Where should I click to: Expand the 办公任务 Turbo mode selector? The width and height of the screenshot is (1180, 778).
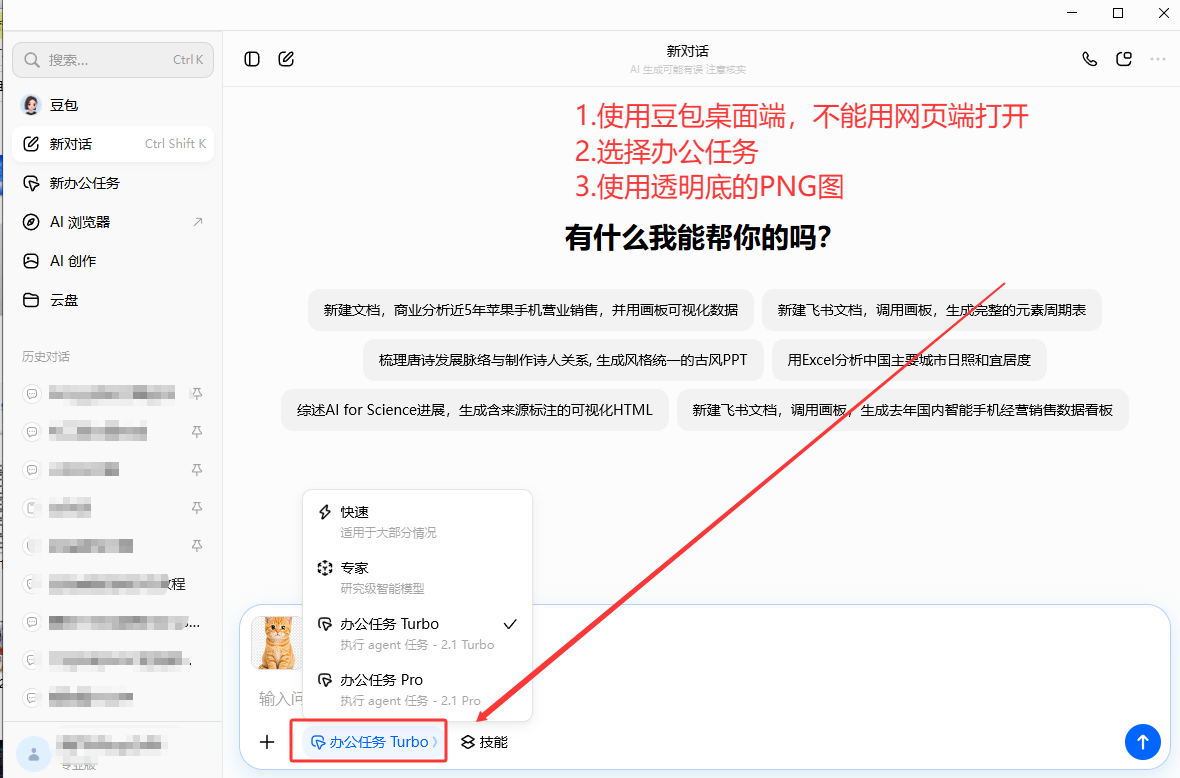(x=373, y=742)
